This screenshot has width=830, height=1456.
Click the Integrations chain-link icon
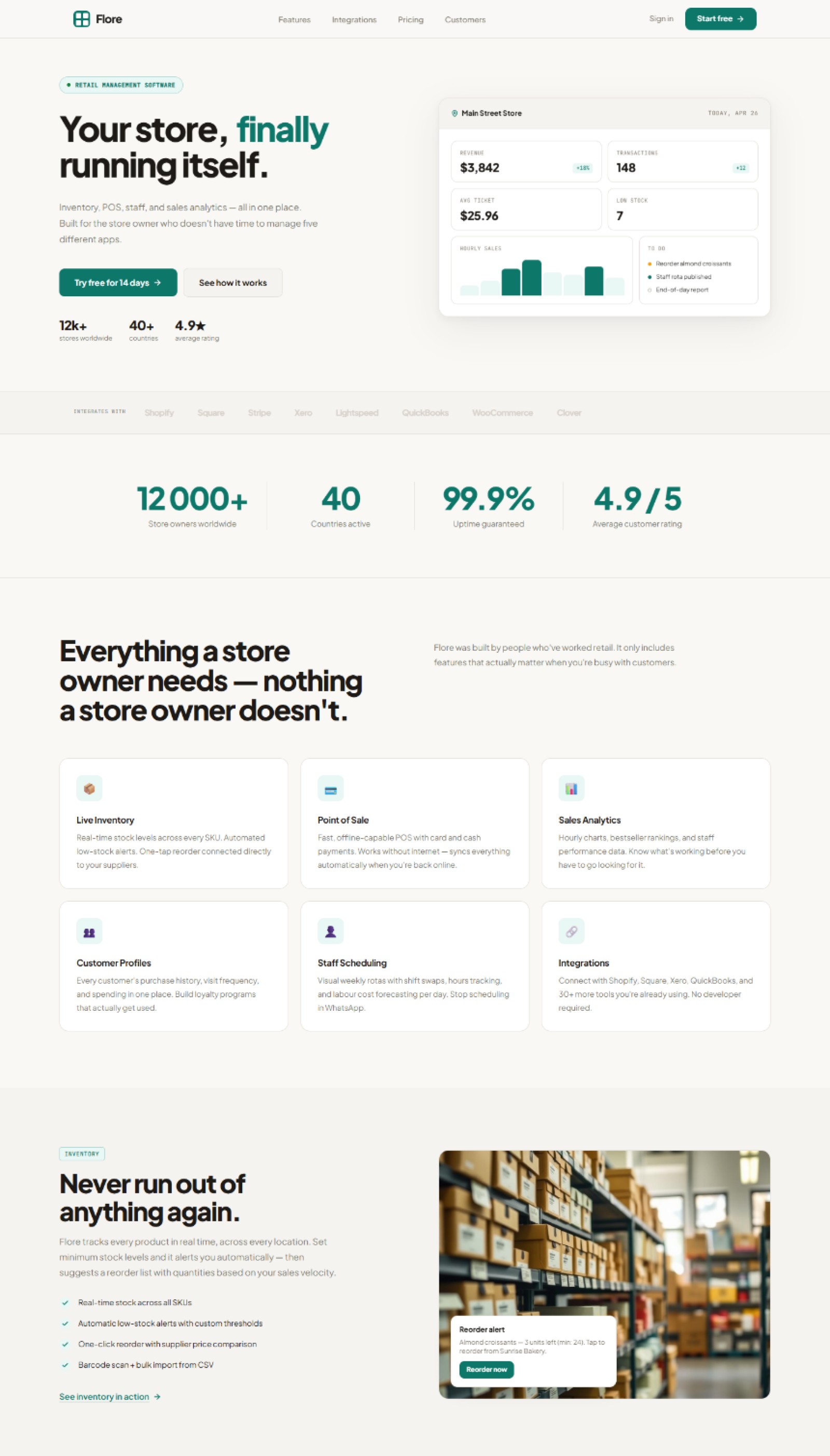click(x=571, y=931)
